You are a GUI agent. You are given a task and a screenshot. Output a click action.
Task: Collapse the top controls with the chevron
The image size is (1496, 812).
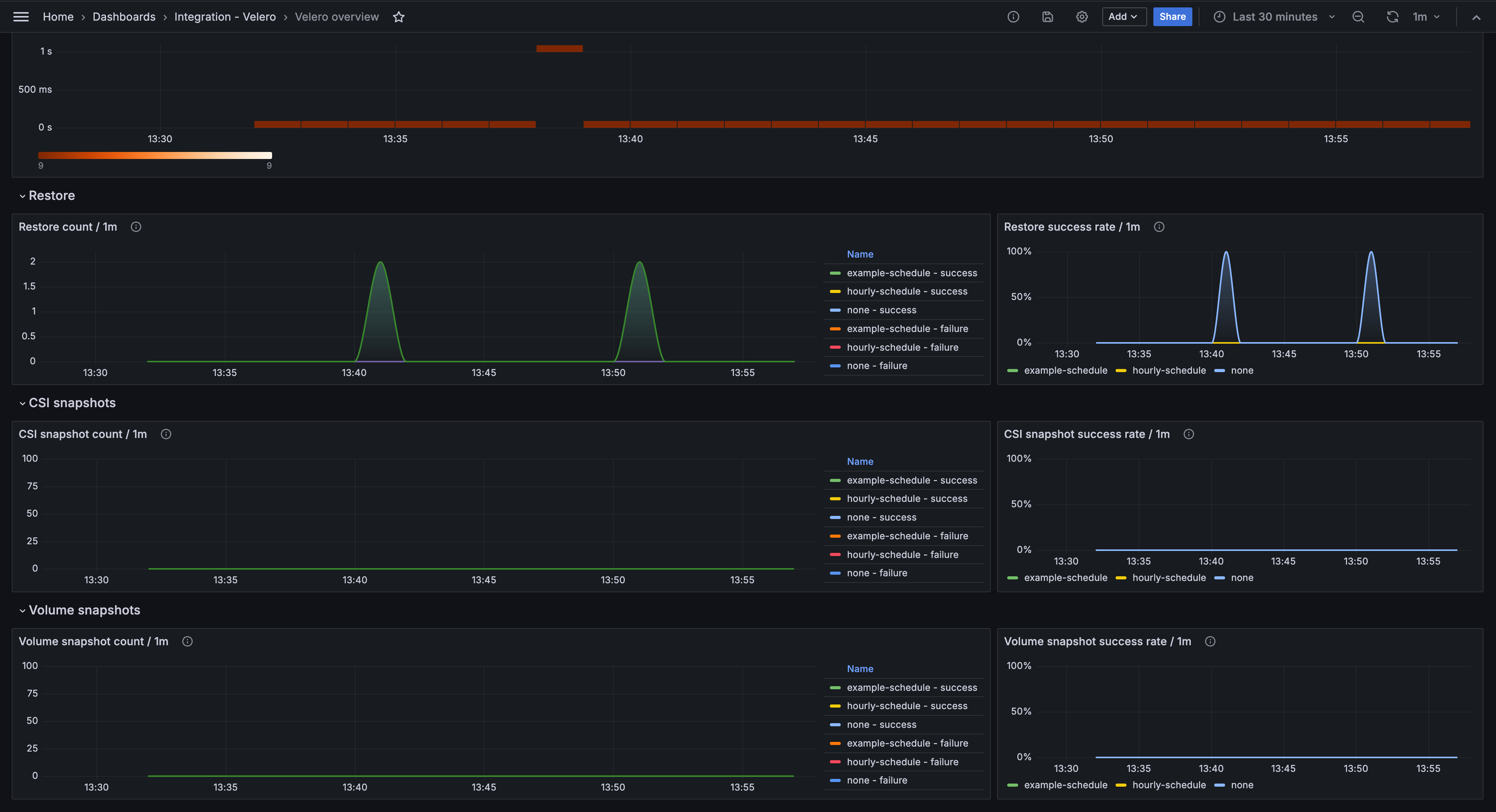click(1476, 16)
